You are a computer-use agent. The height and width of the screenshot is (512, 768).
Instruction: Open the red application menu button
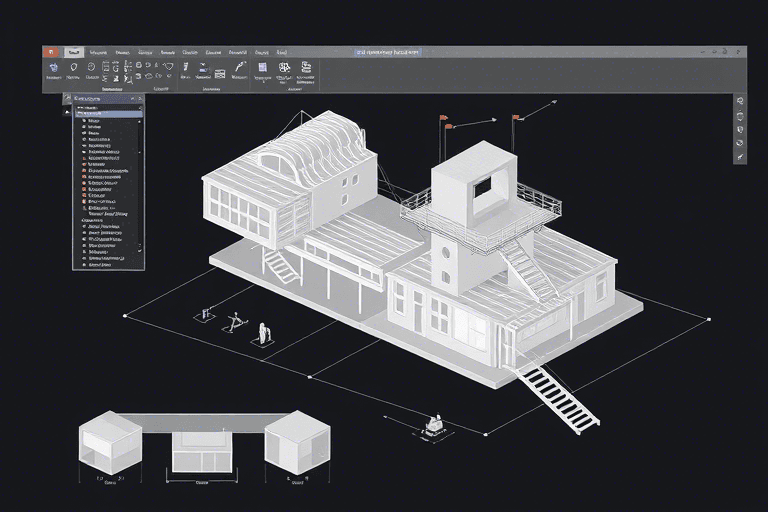click(x=49, y=51)
